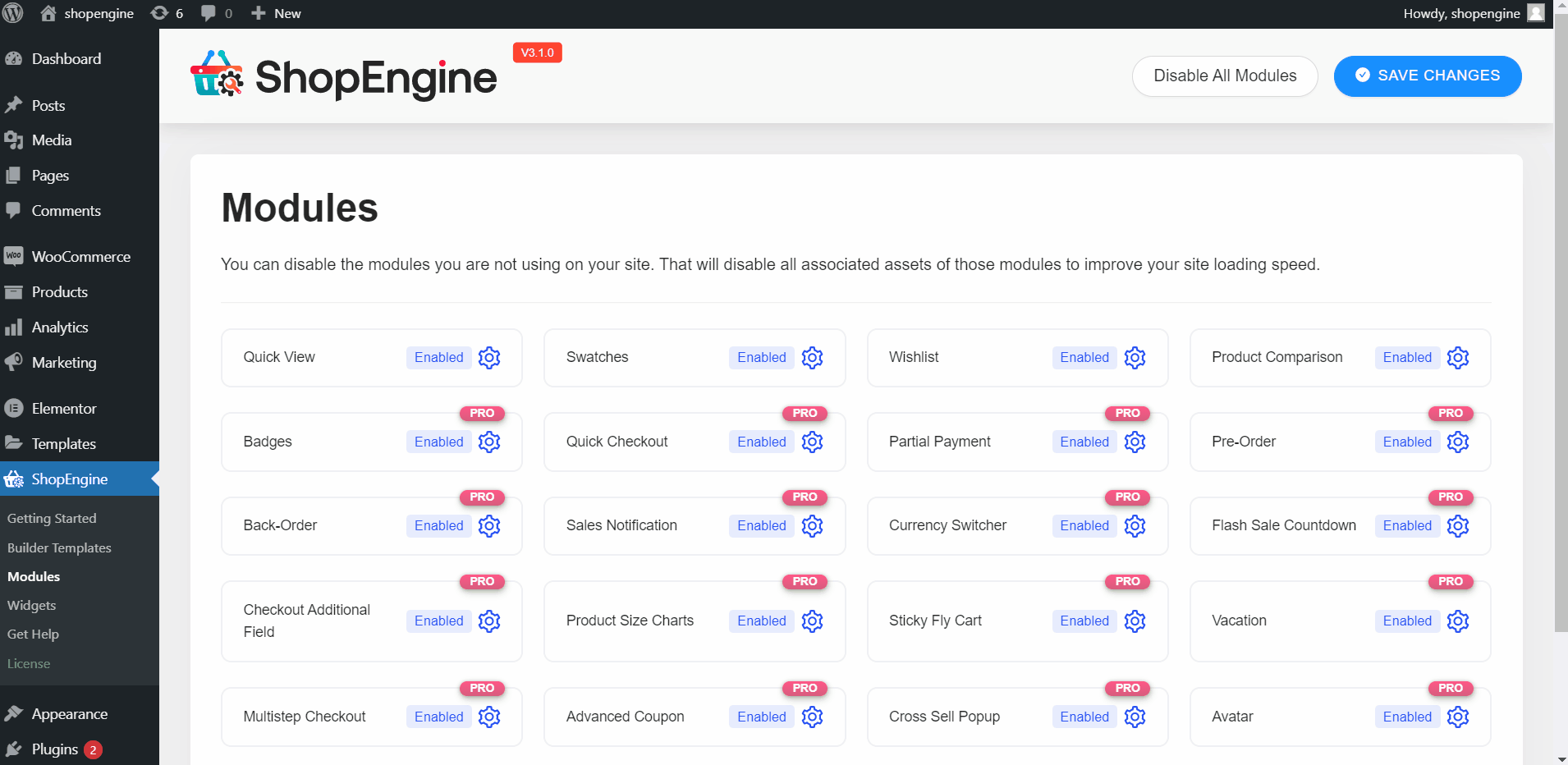Image resolution: width=1568 pixels, height=765 pixels.
Task: Open settings gear for Product Comparison module
Action: point(1458,358)
